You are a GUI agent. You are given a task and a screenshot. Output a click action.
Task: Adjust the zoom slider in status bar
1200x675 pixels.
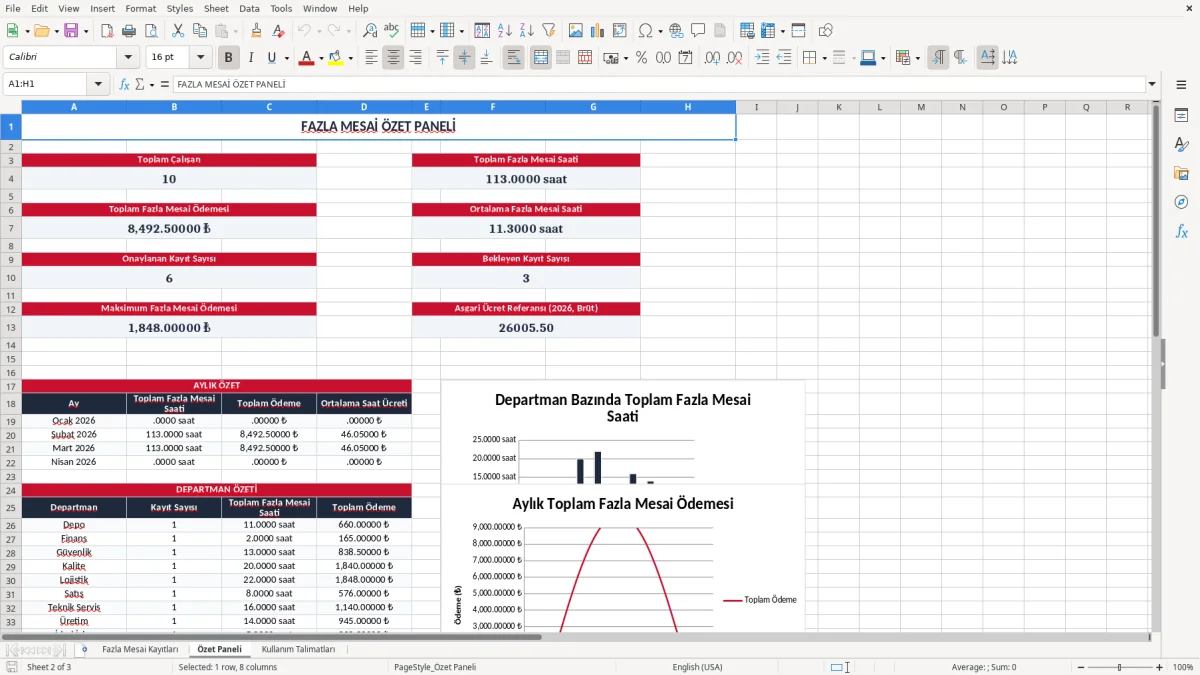(1119, 667)
